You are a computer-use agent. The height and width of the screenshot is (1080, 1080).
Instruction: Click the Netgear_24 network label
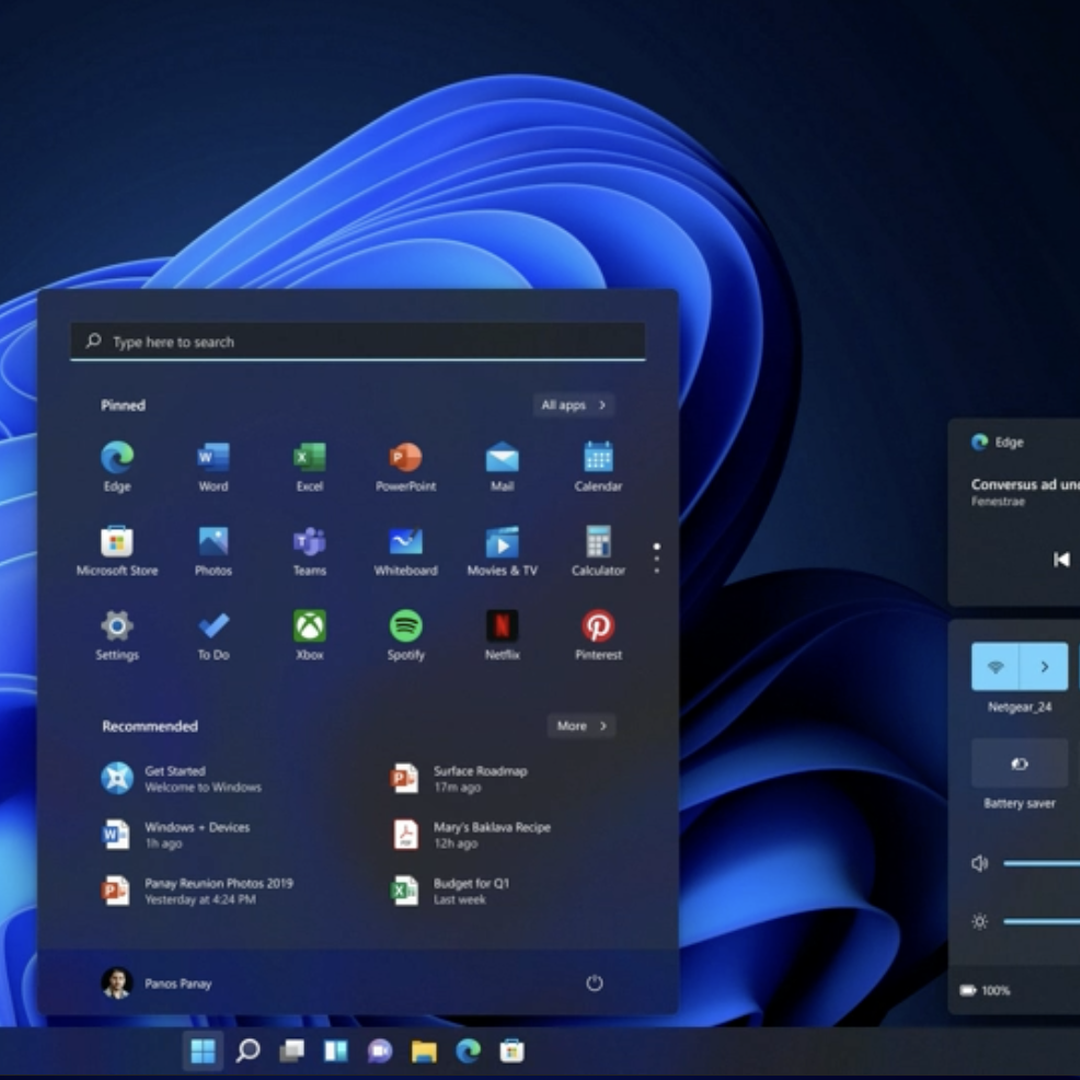1019,707
